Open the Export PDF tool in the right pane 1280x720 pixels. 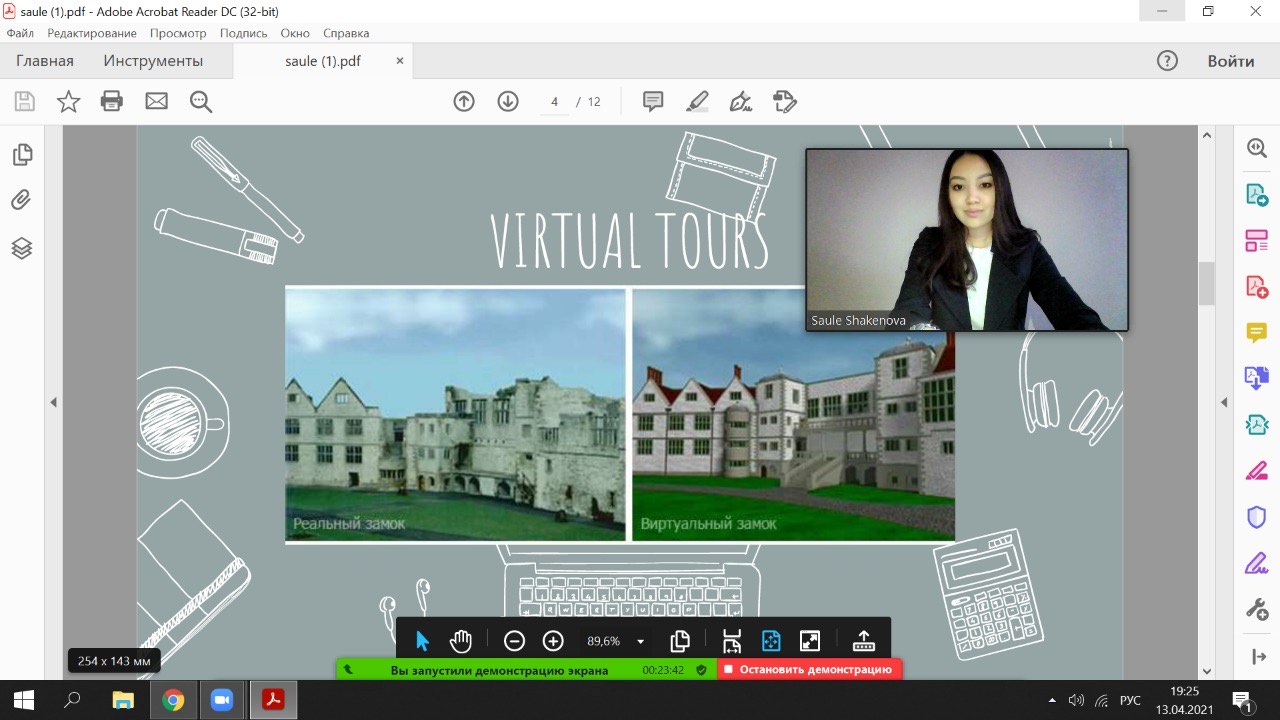point(1257,194)
